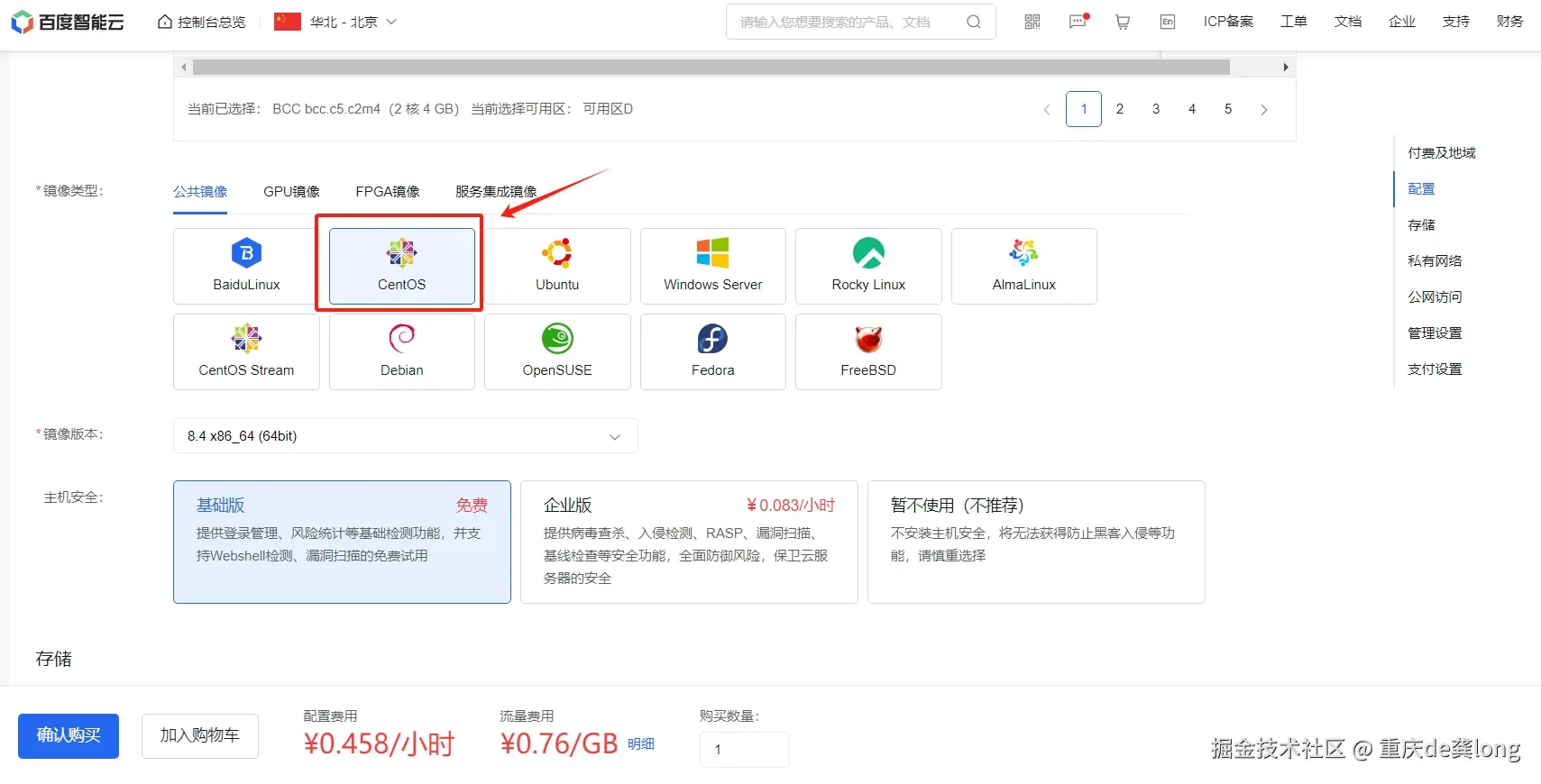Screen dimensions: 1541x784
Task: Jump to 配置 section in sidebar
Action: (1421, 189)
